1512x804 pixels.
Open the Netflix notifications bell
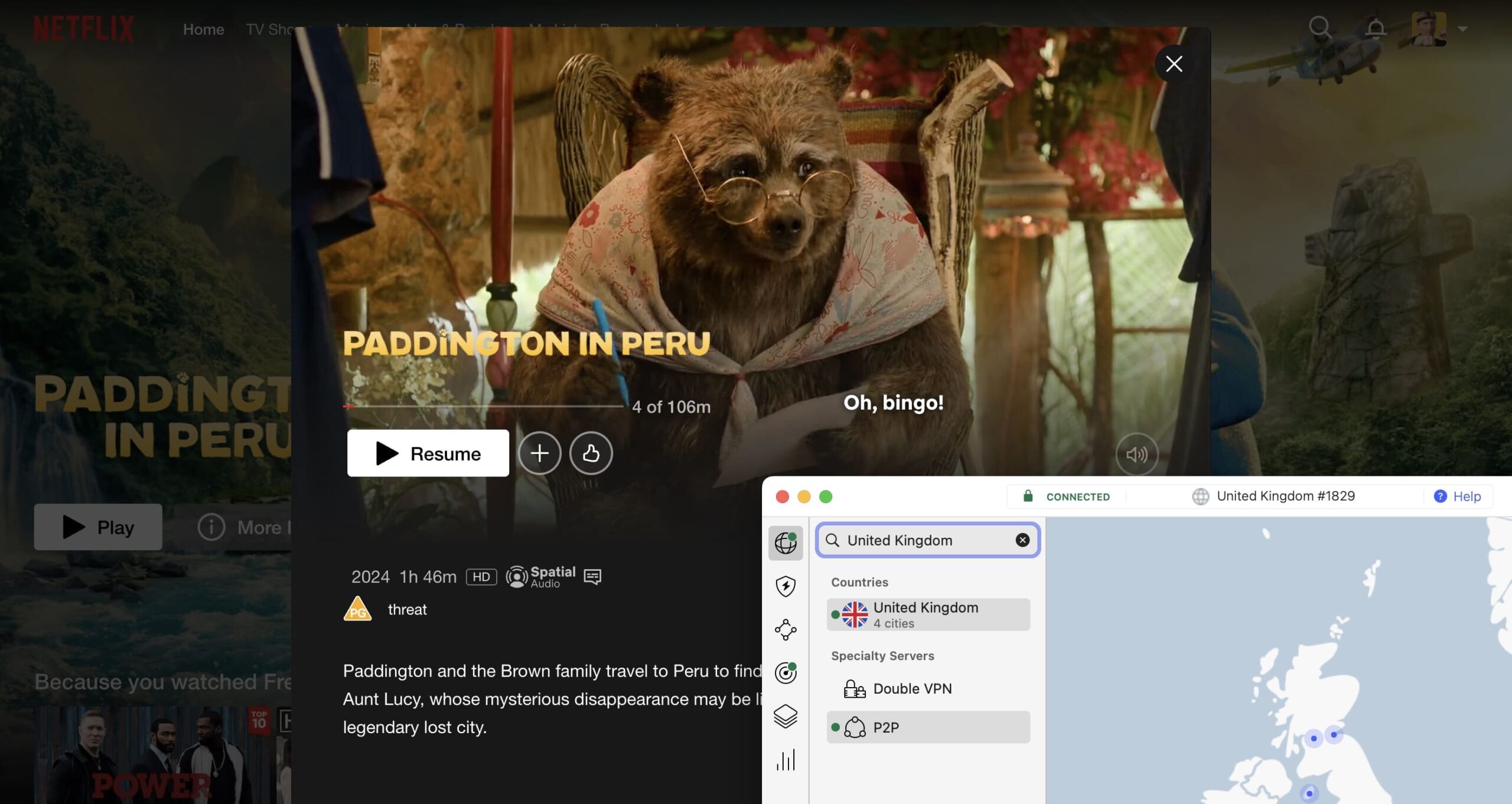1376,27
